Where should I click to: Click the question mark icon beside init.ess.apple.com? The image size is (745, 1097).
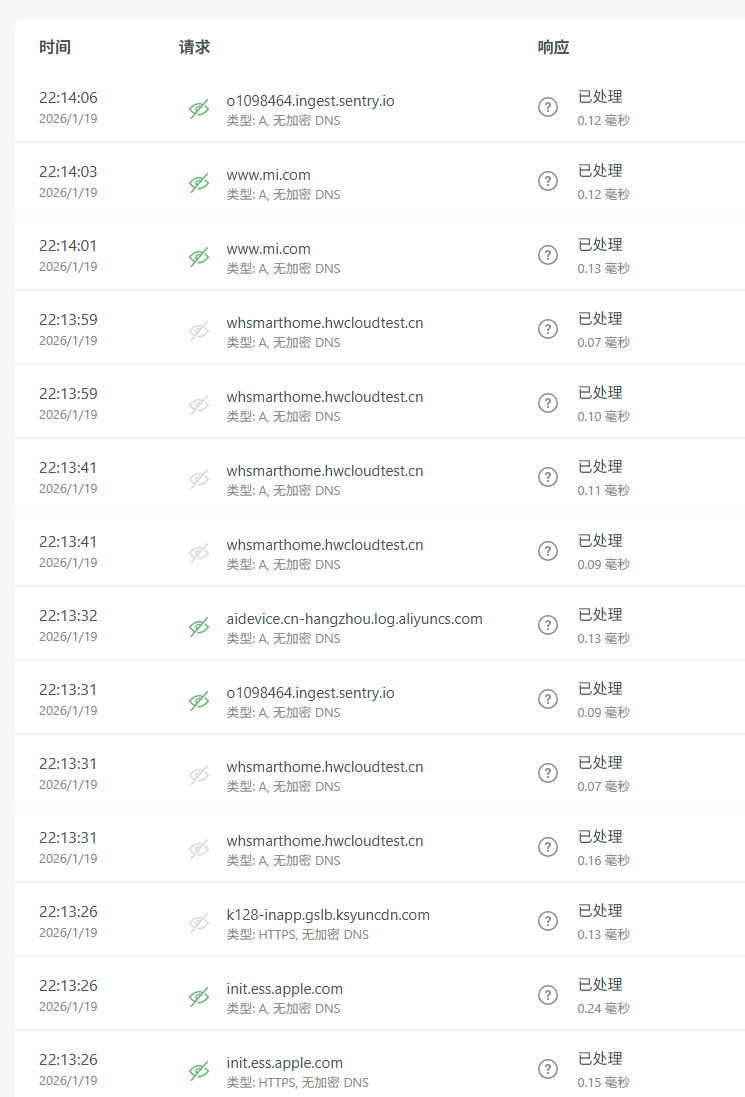[x=547, y=994]
